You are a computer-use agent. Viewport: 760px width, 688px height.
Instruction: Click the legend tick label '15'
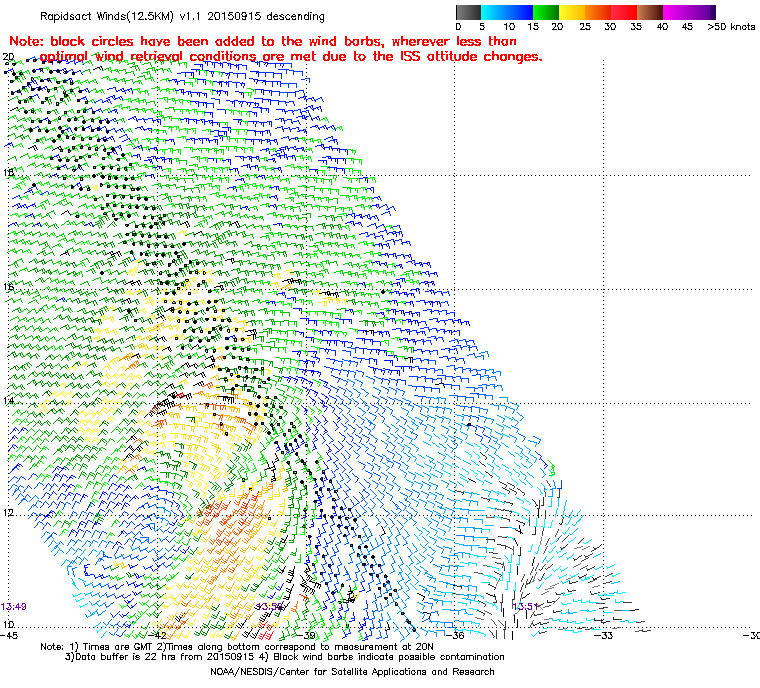pyautogui.click(x=533, y=27)
